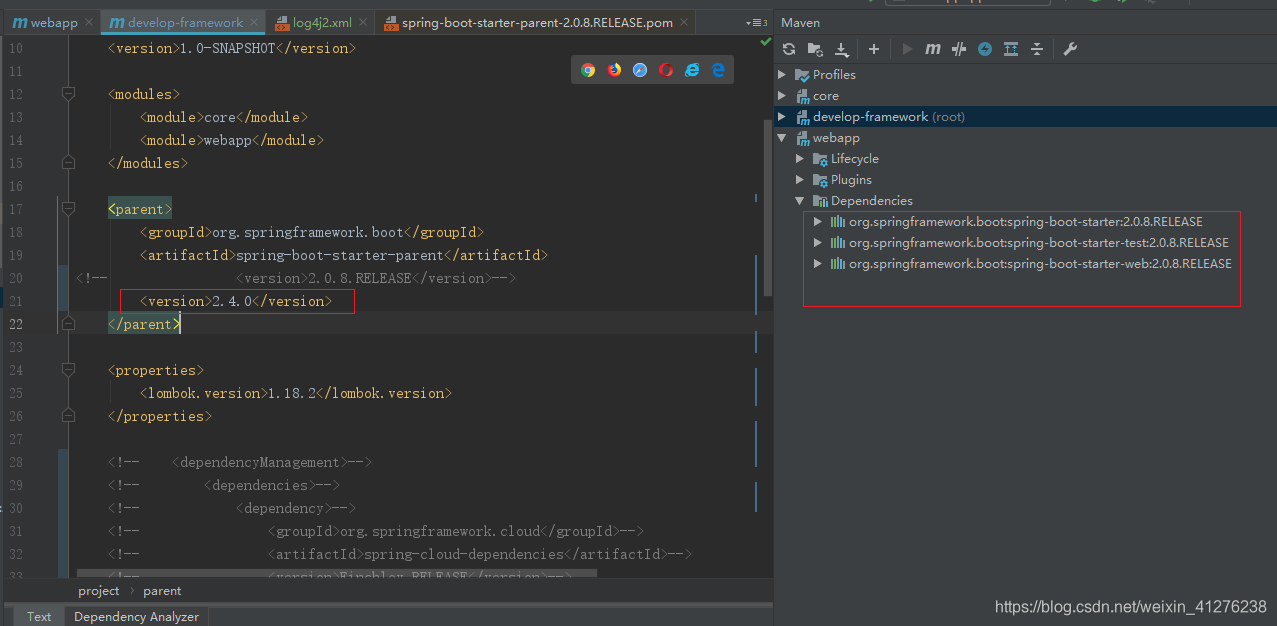Image resolution: width=1277 pixels, height=626 pixels.
Task: Execute Maven goal 'm' icon
Action: coord(933,49)
